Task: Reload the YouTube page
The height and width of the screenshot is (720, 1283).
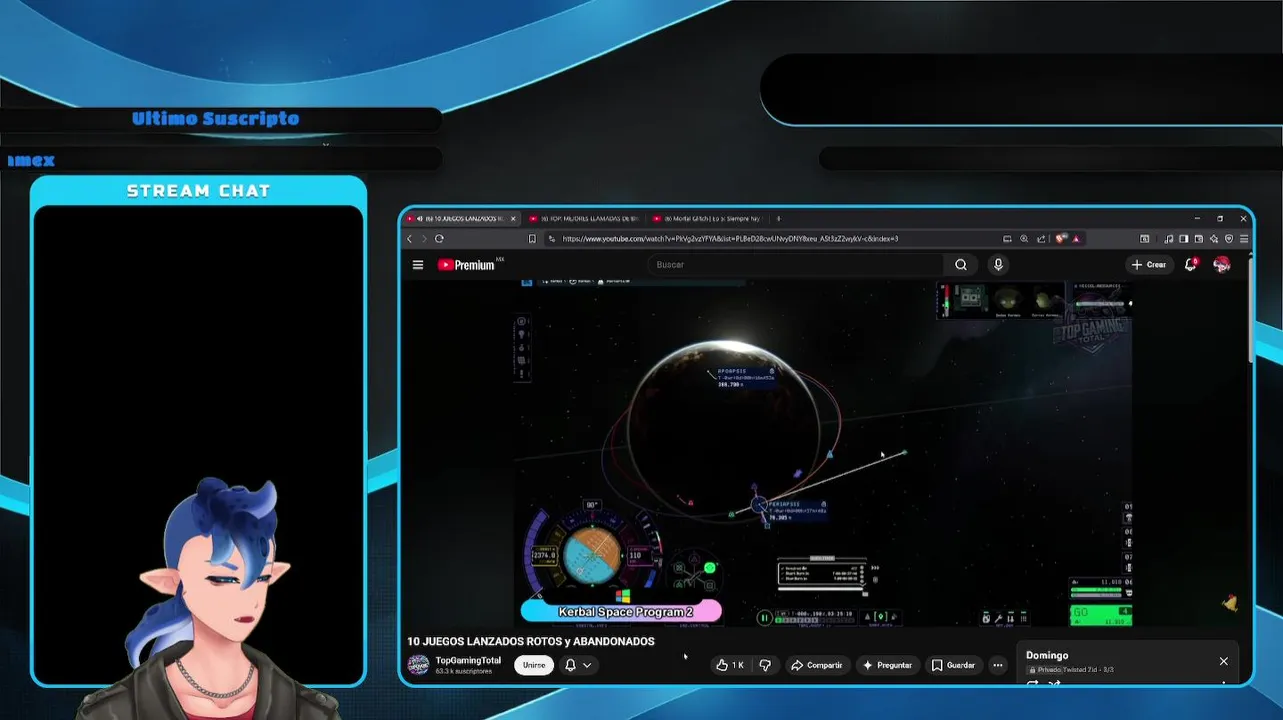Action: point(439,239)
